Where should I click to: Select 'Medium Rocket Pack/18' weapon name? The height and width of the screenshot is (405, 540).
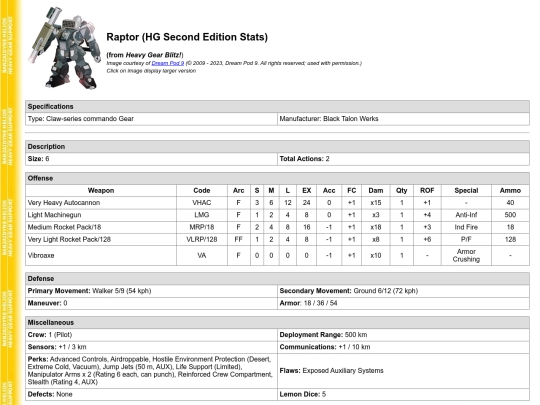tap(64, 227)
